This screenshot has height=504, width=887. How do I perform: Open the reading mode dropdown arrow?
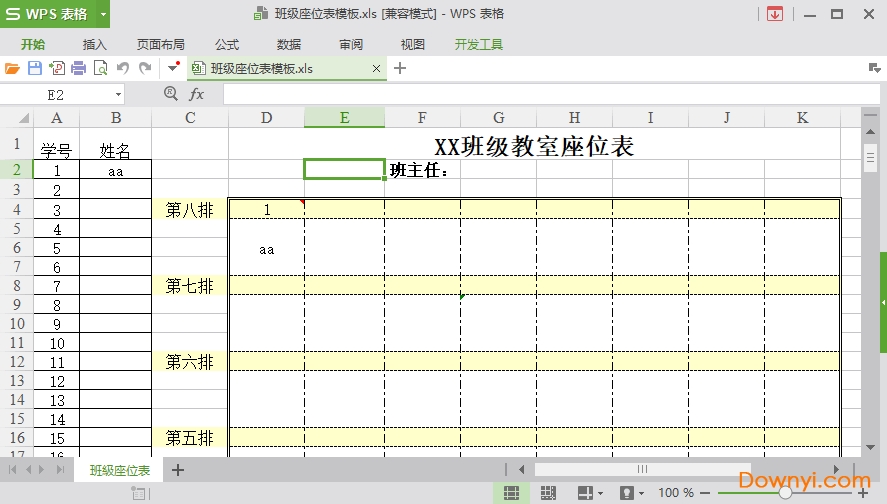tap(601, 494)
